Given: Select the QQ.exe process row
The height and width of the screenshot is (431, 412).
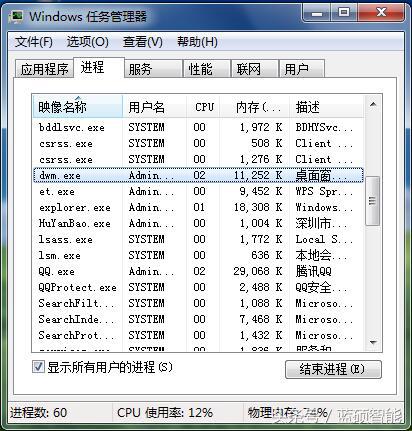Looking at the screenshot, I should click(x=198, y=271).
